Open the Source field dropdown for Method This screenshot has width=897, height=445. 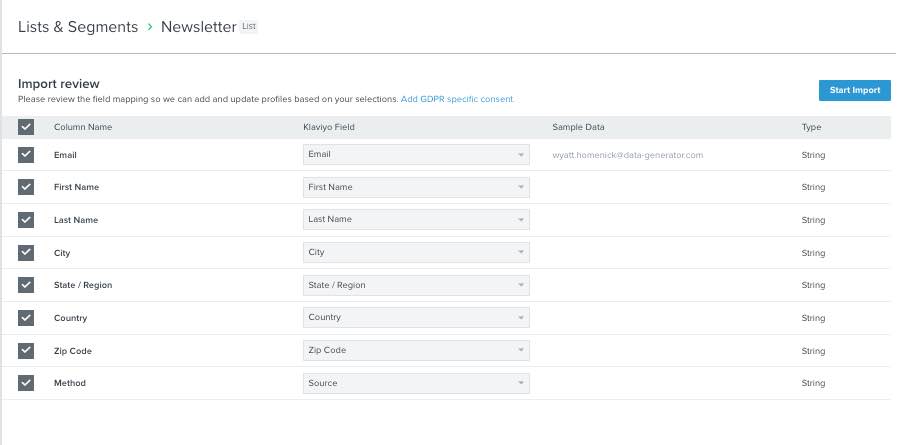[416, 383]
